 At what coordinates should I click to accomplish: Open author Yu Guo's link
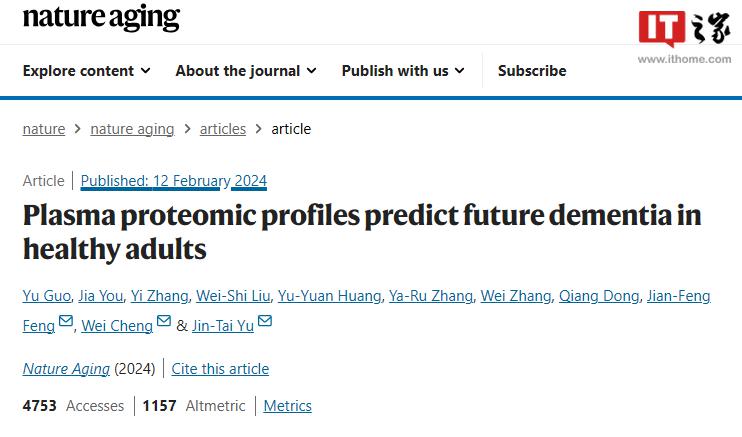click(x=46, y=295)
